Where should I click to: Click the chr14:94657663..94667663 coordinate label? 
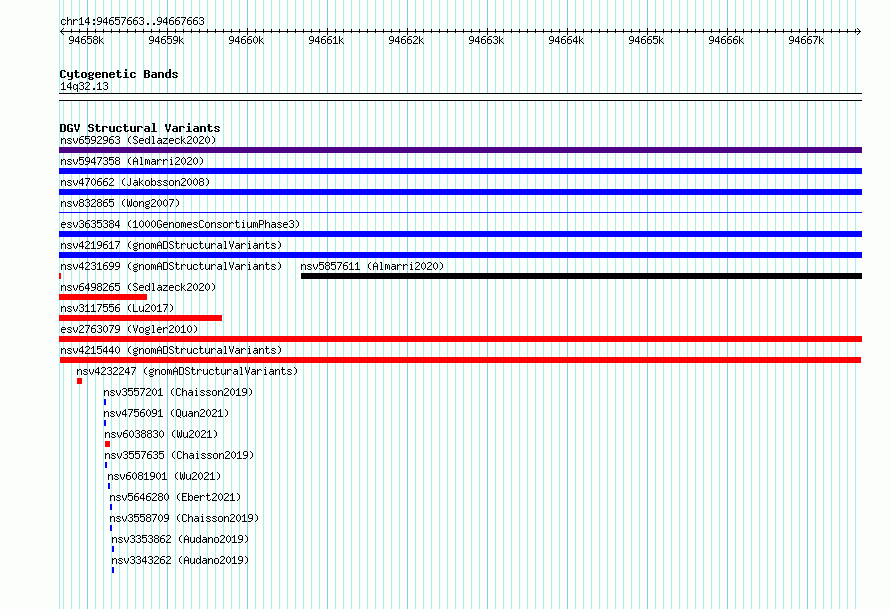pyautogui.click(x=132, y=22)
